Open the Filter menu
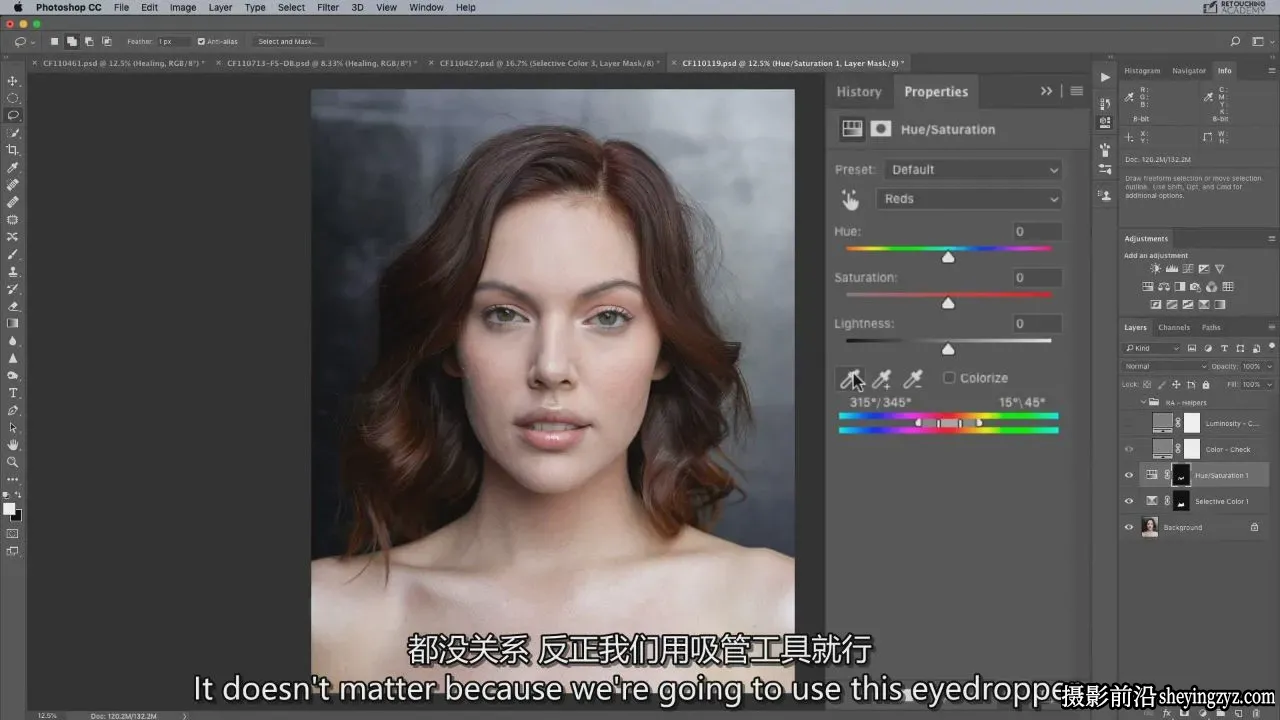This screenshot has width=1280, height=720. 328,7
